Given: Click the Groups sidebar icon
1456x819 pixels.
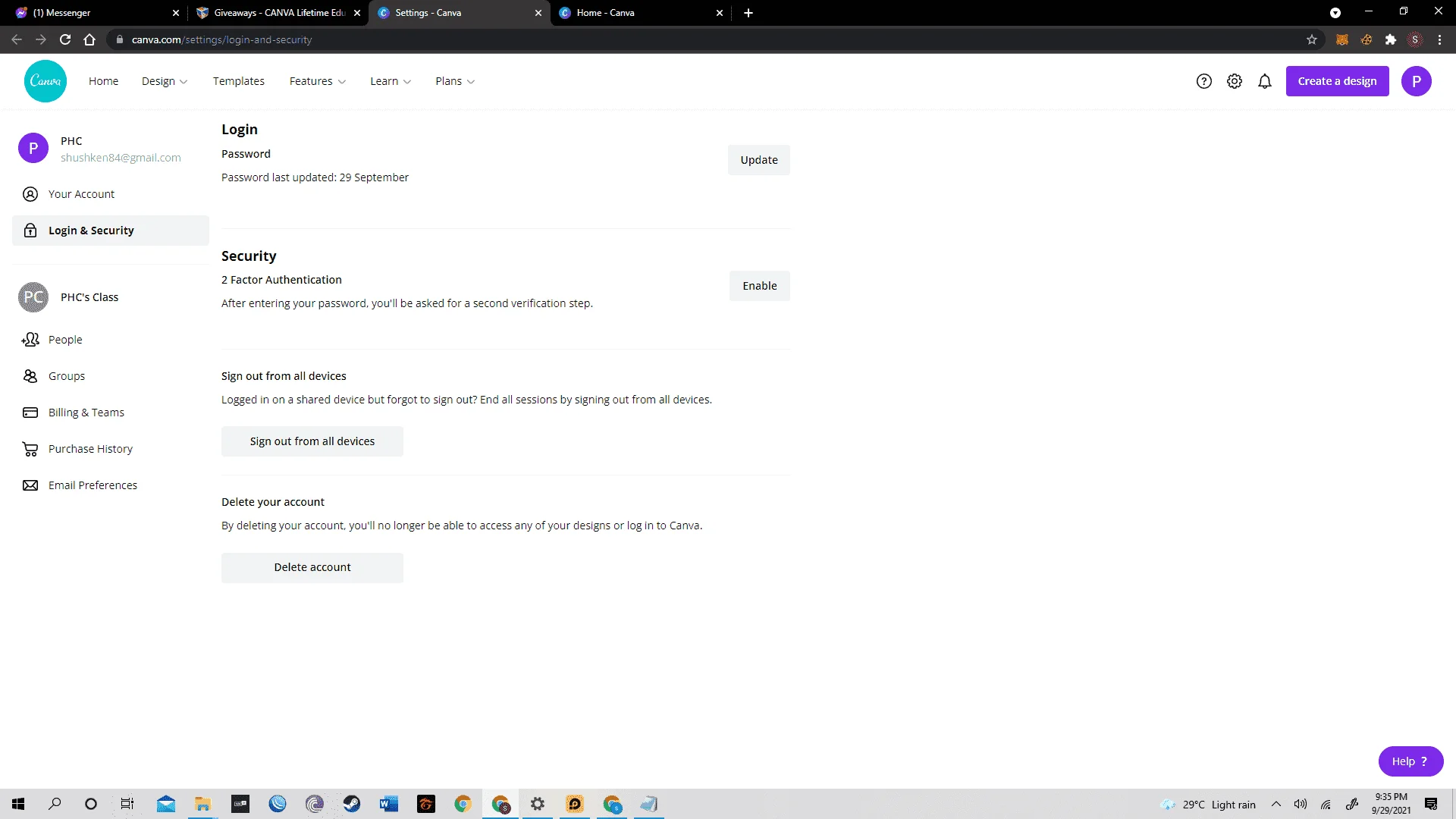Looking at the screenshot, I should [x=30, y=376].
